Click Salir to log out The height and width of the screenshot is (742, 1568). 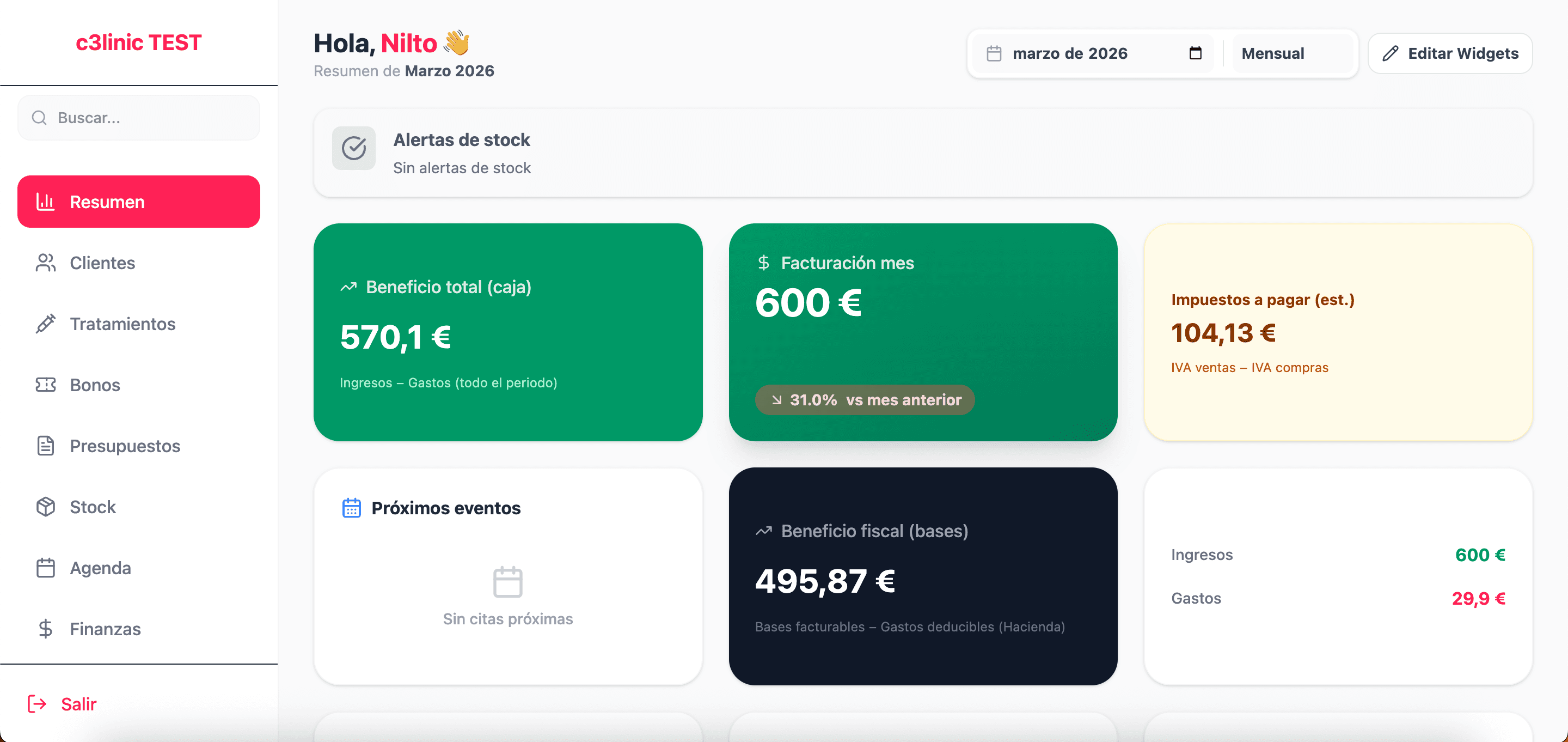pos(79,704)
